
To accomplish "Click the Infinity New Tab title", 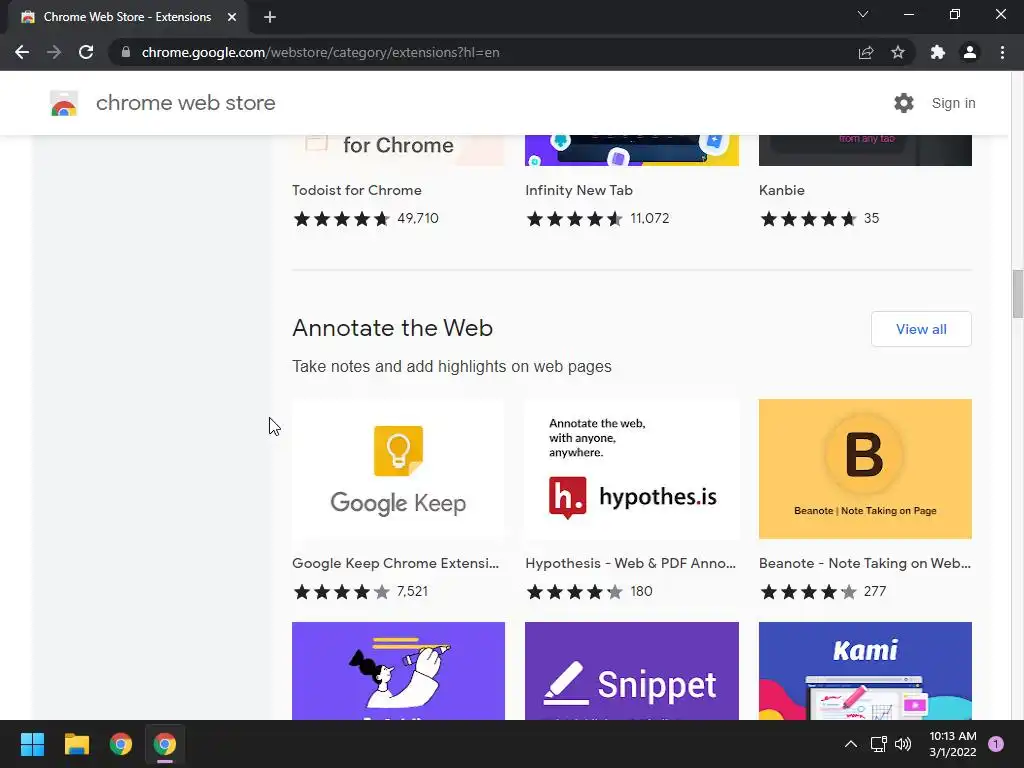I will [579, 190].
